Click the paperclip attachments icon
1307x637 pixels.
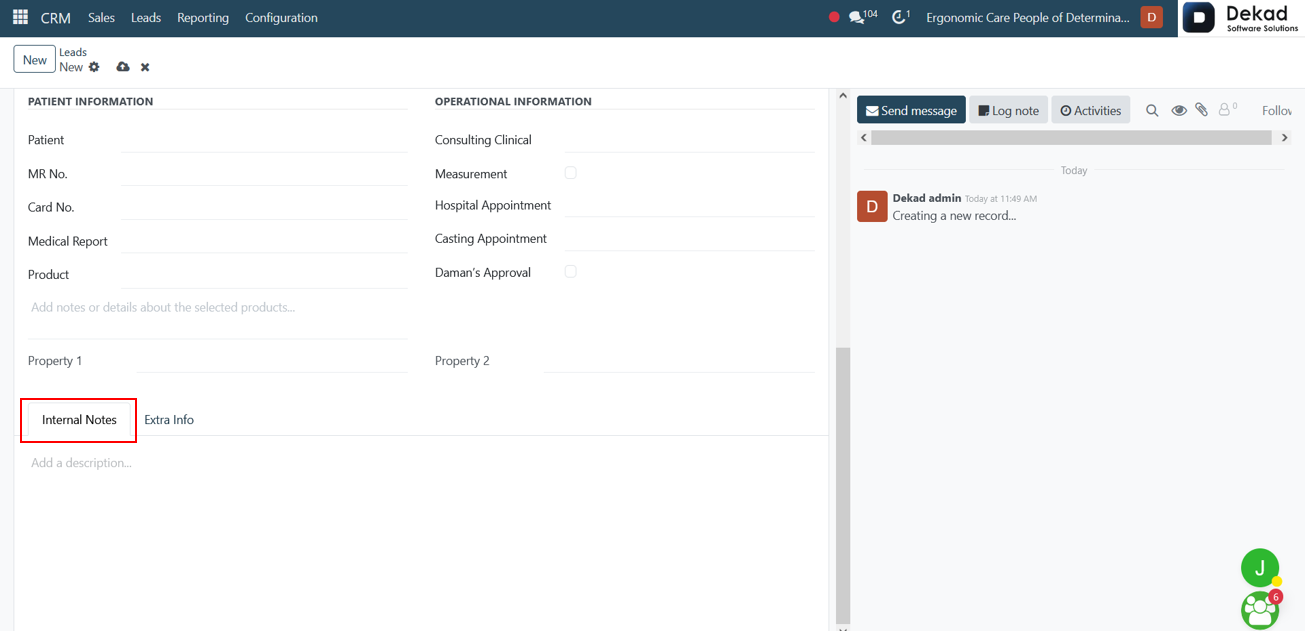pyautogui.click(x=1201, y=110)
